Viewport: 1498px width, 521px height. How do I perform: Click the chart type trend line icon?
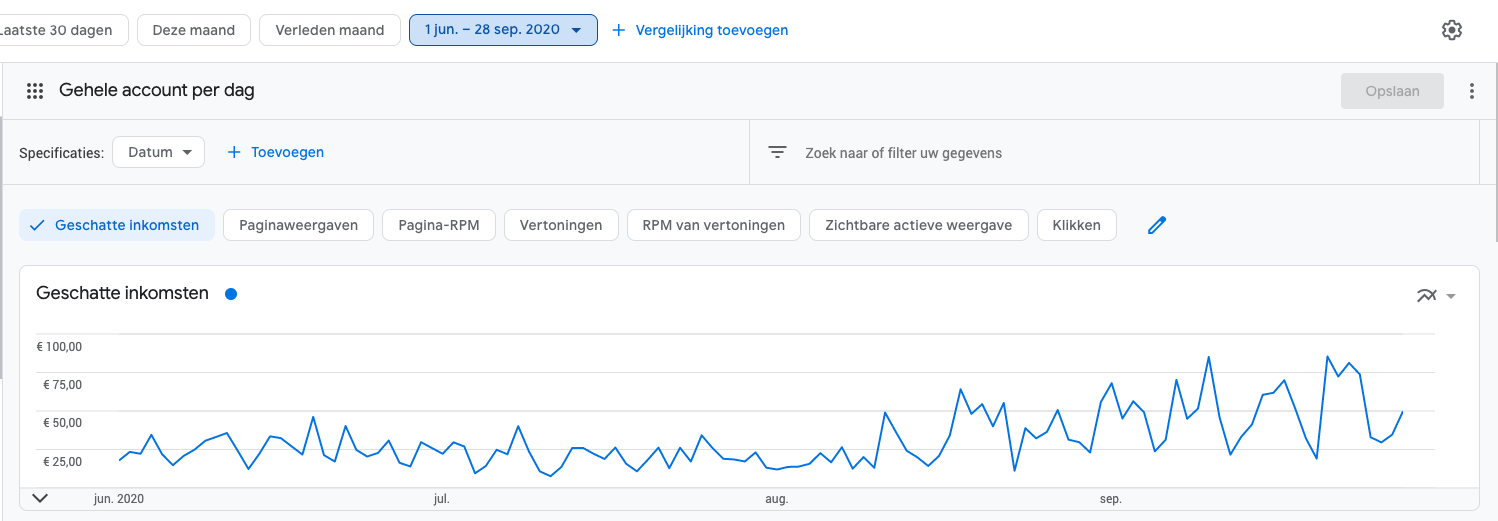point(1427,295)
